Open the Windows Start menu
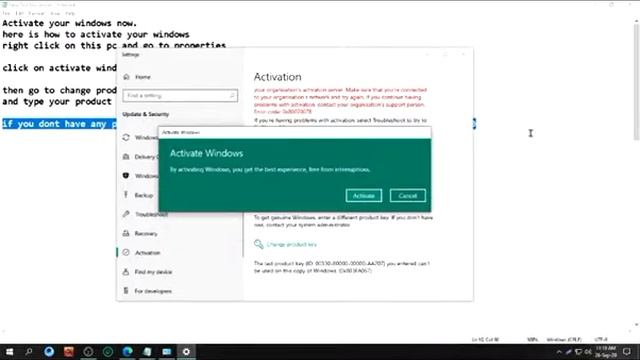This screenshot has height=360, width=640. point(9,351)
